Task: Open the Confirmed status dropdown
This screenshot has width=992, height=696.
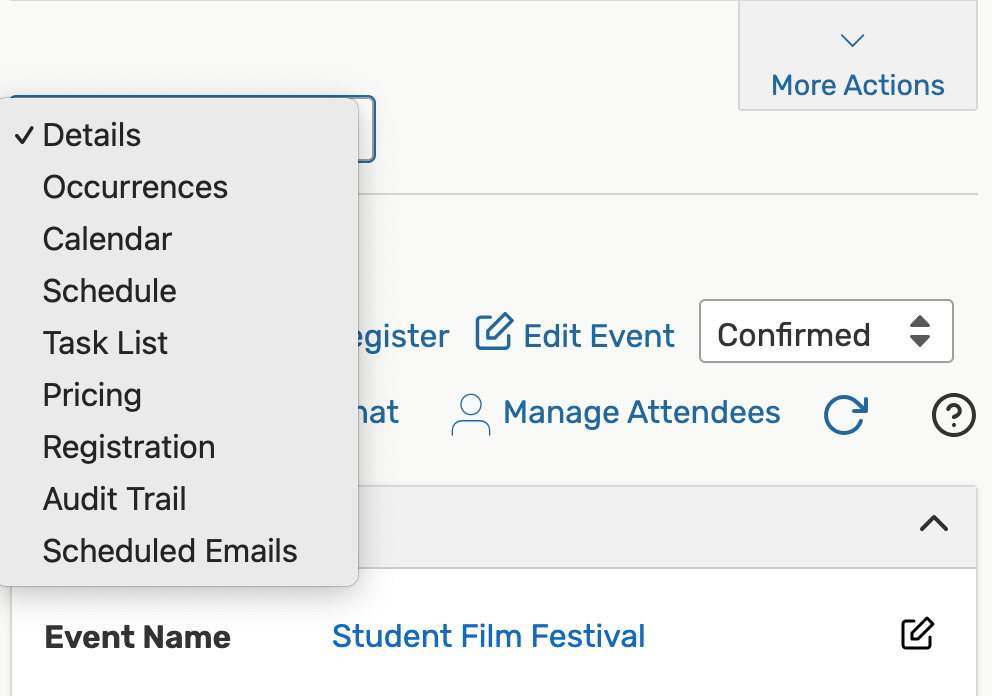Action: pyautogui.click(x=826, y=333)
